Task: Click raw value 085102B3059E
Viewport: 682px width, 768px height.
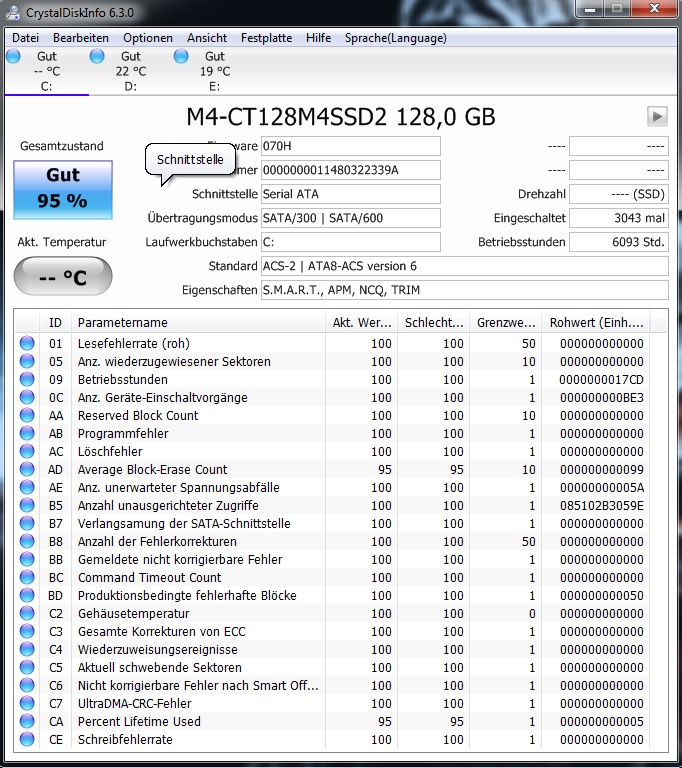Action: coord(602,505)
